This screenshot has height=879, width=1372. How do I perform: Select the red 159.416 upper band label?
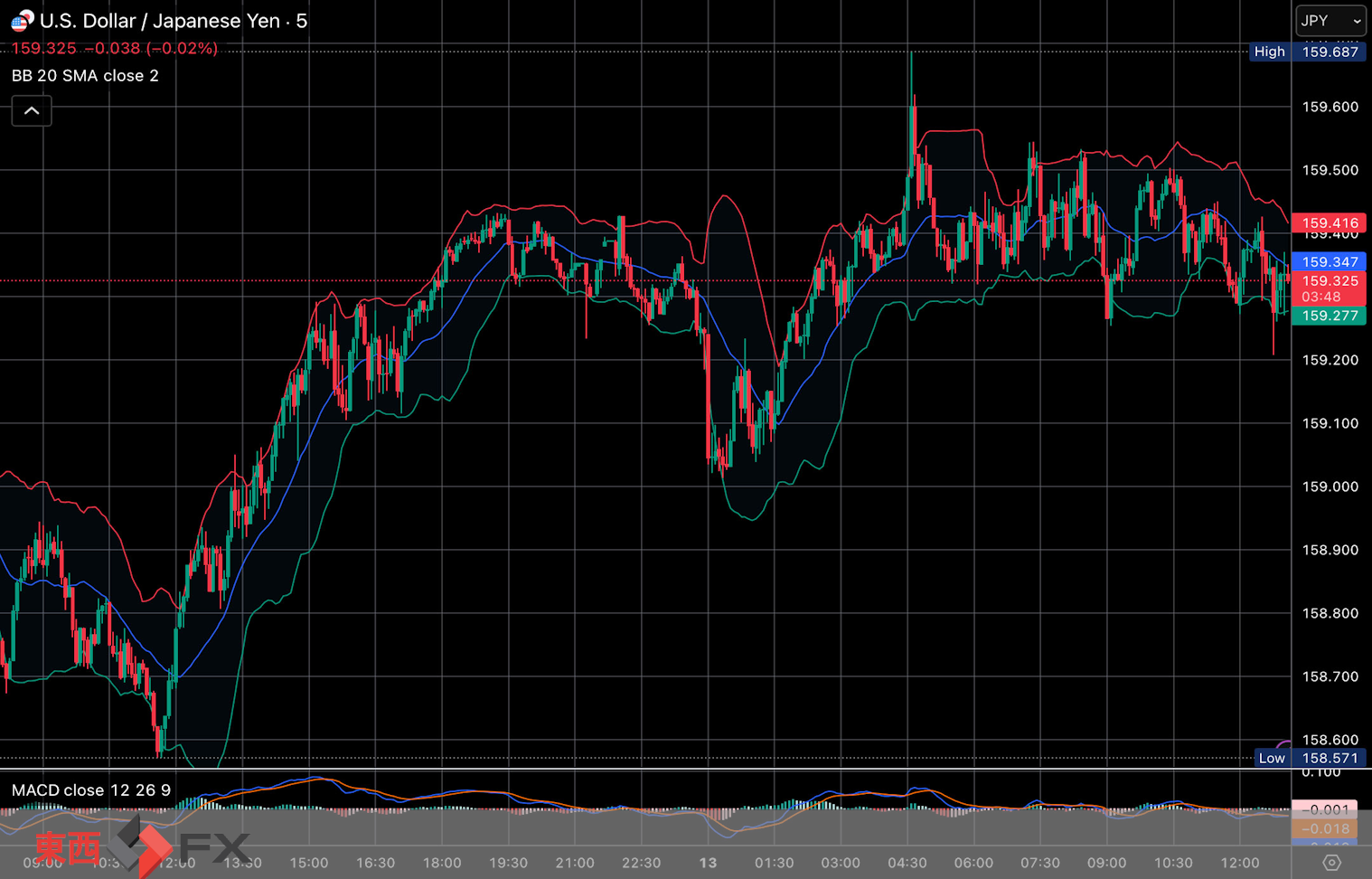click(1329, 223)
